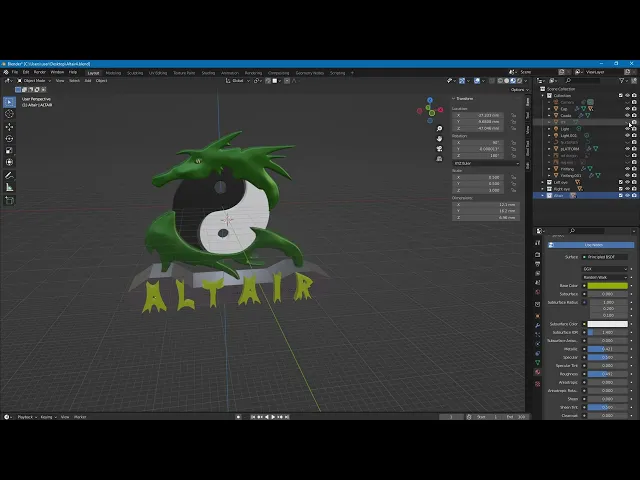Open the outliner filter dropdown
The image size is (640, 480).
click(623, 81)
